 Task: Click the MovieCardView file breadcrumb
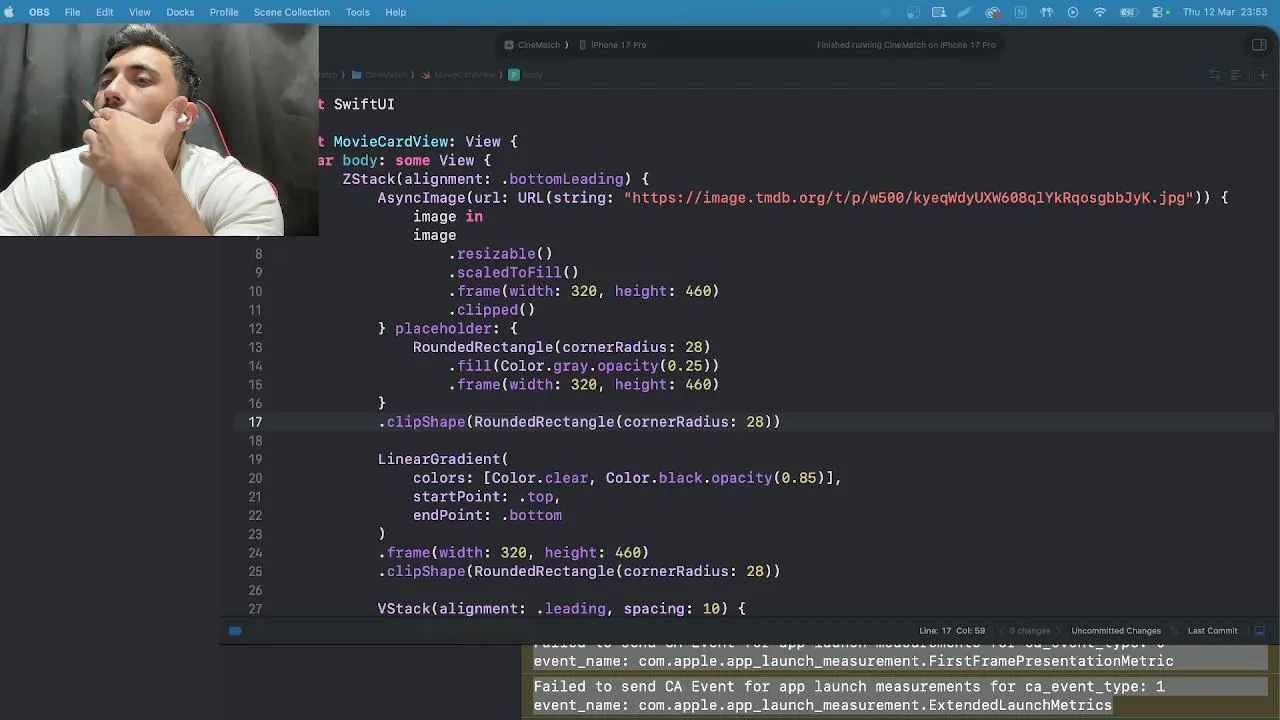pos(459,75)
